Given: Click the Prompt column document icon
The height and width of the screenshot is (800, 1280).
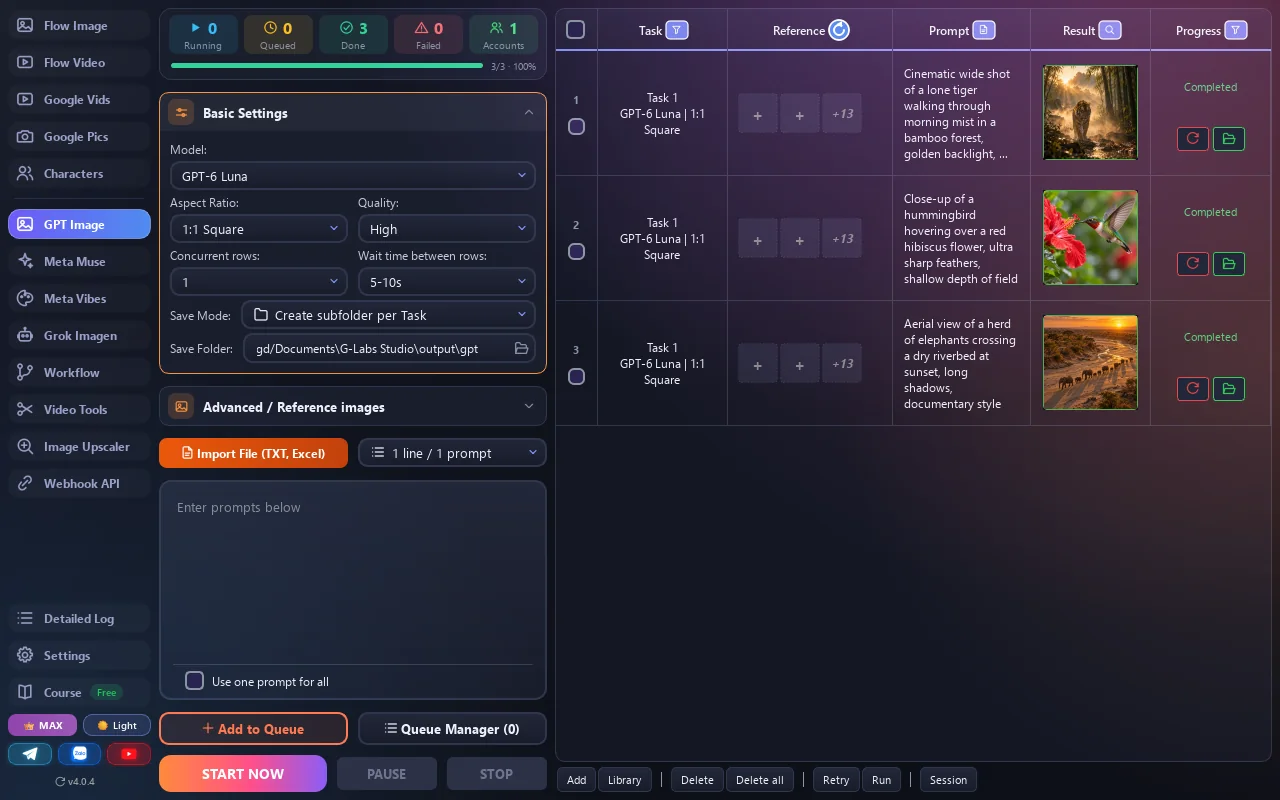Looking at the screenshot, I should [x=984, y=31].
